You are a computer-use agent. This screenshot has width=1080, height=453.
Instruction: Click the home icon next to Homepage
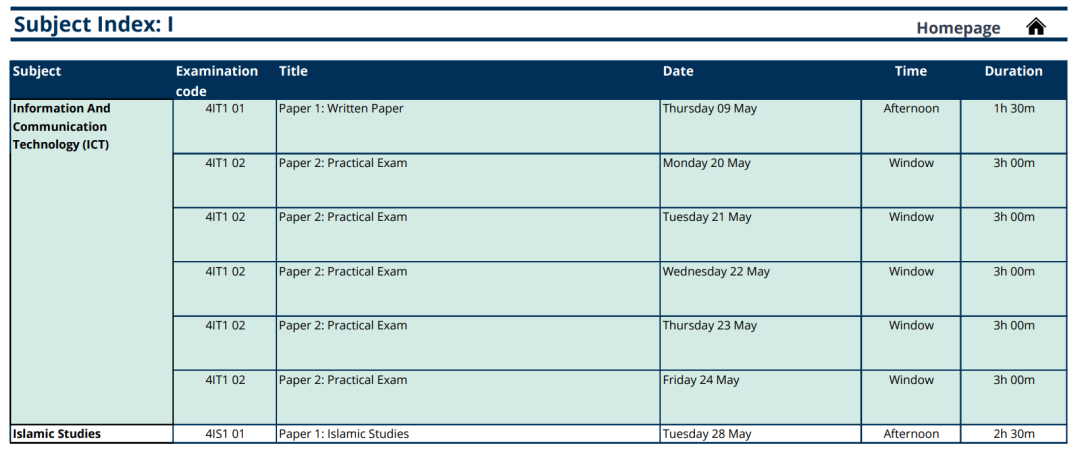pyautogui.click(x=1035, y=27)
